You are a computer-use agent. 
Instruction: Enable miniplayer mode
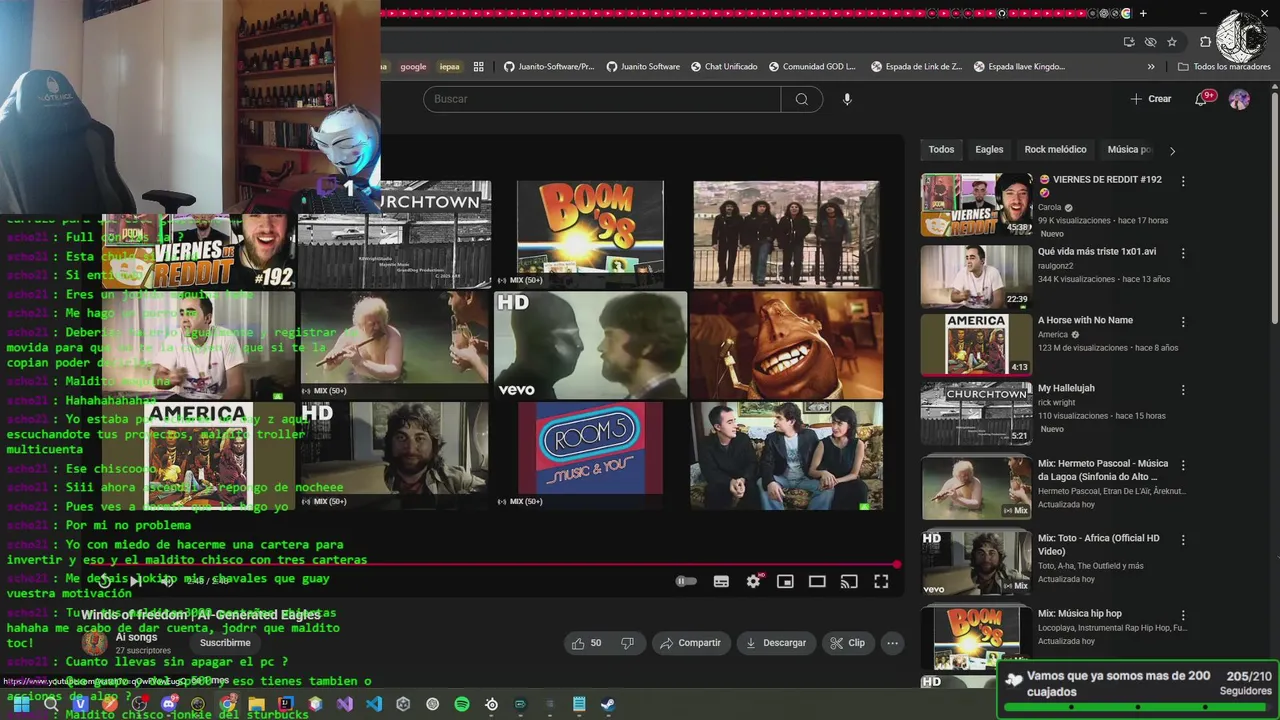tap(785, 581)
